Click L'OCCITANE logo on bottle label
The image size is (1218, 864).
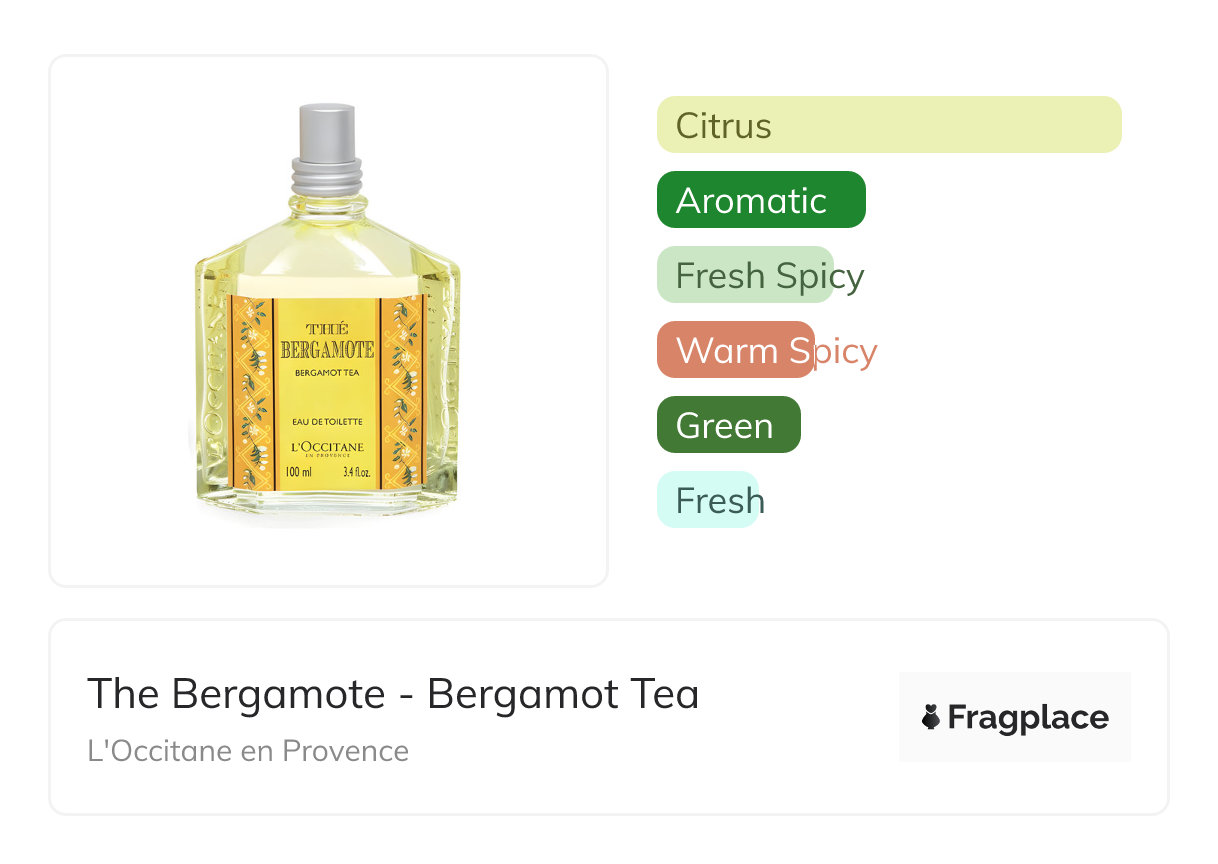tap(327, 447)
